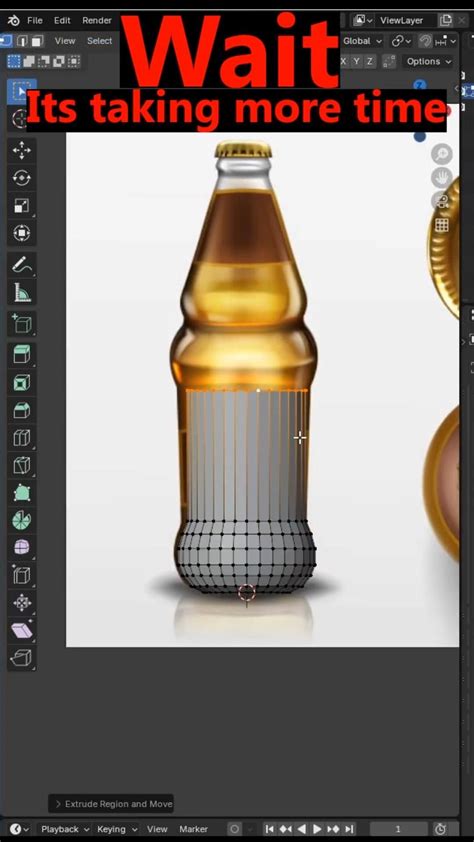This screenshot has height=842, width=474.
Task: Select the Edge Slide tool
Action: (x=21, y=575)
